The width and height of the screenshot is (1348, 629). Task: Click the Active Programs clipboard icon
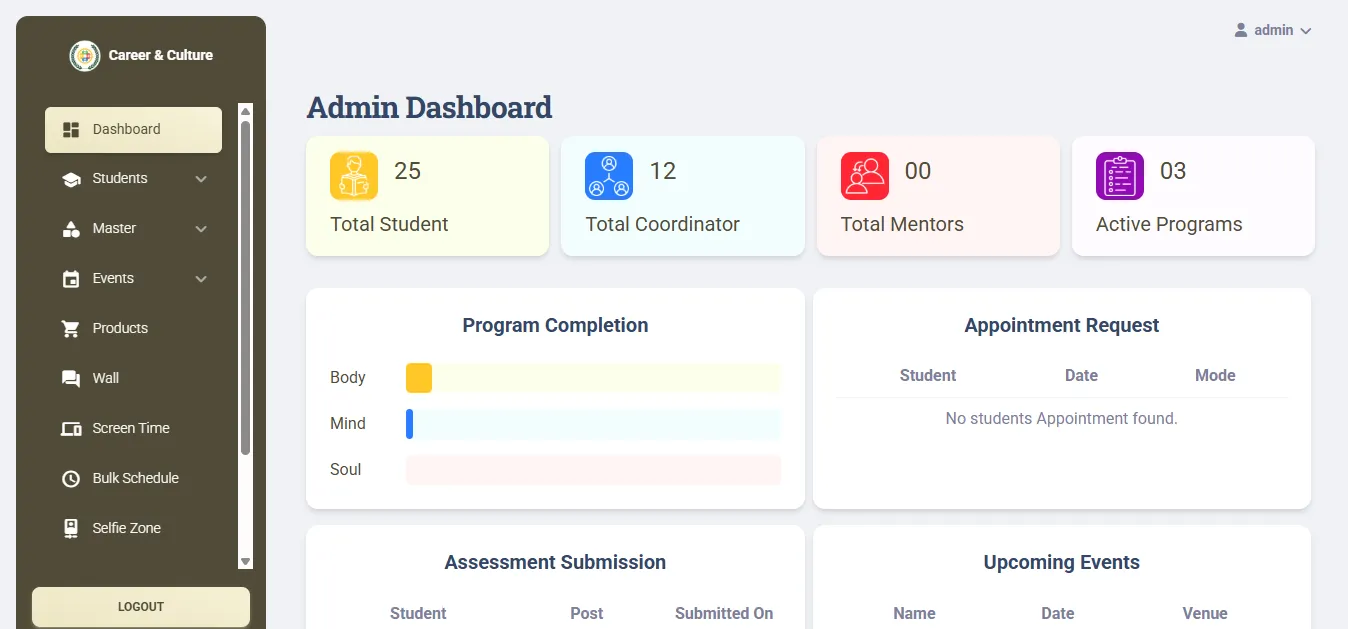pos(1118,175)
